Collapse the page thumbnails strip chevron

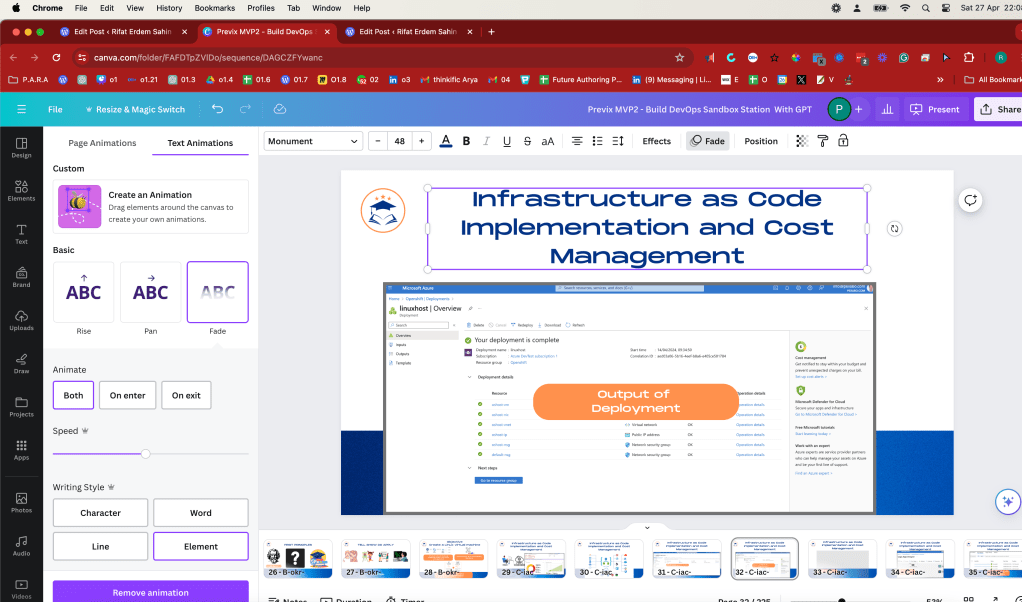point(647,528)
